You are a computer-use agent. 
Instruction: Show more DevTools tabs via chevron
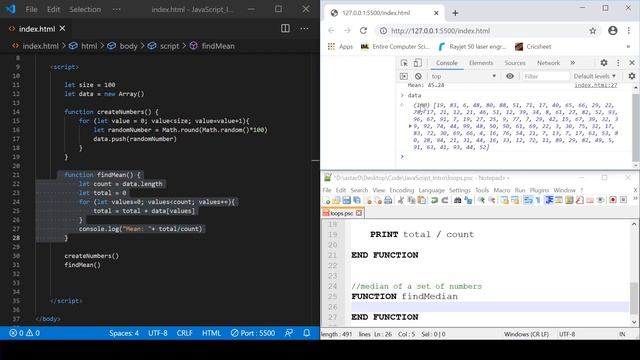(x=573, y=63)
